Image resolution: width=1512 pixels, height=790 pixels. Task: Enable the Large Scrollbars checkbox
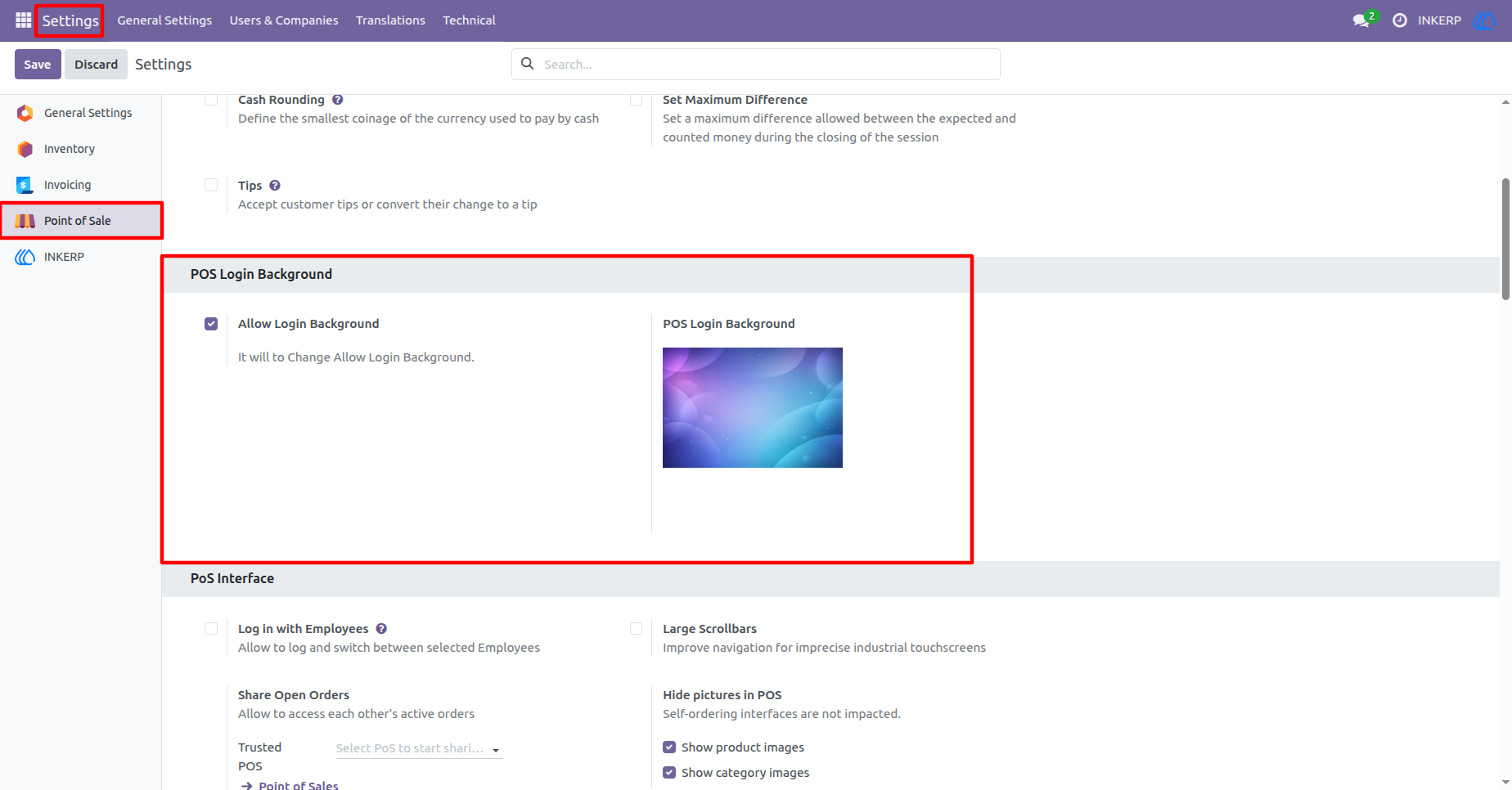[636, 629]
